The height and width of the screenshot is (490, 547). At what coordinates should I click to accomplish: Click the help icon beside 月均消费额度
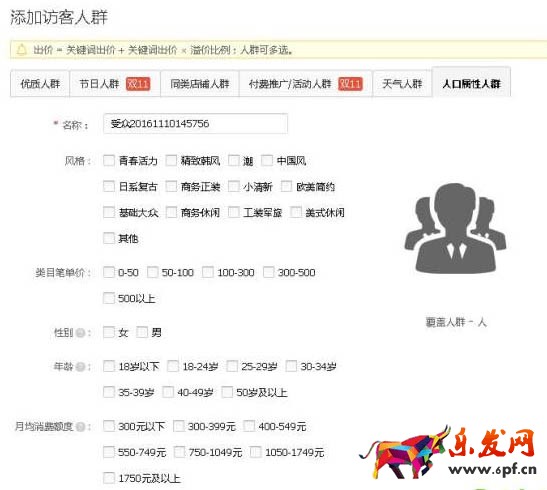pos(81,427)
